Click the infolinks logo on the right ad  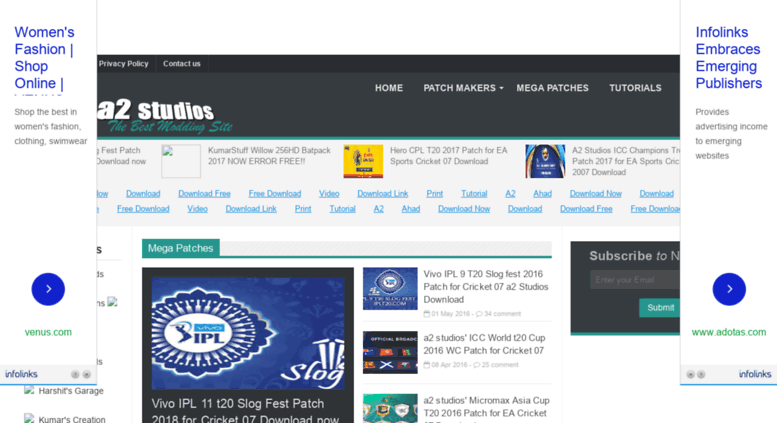click(755, 374)
